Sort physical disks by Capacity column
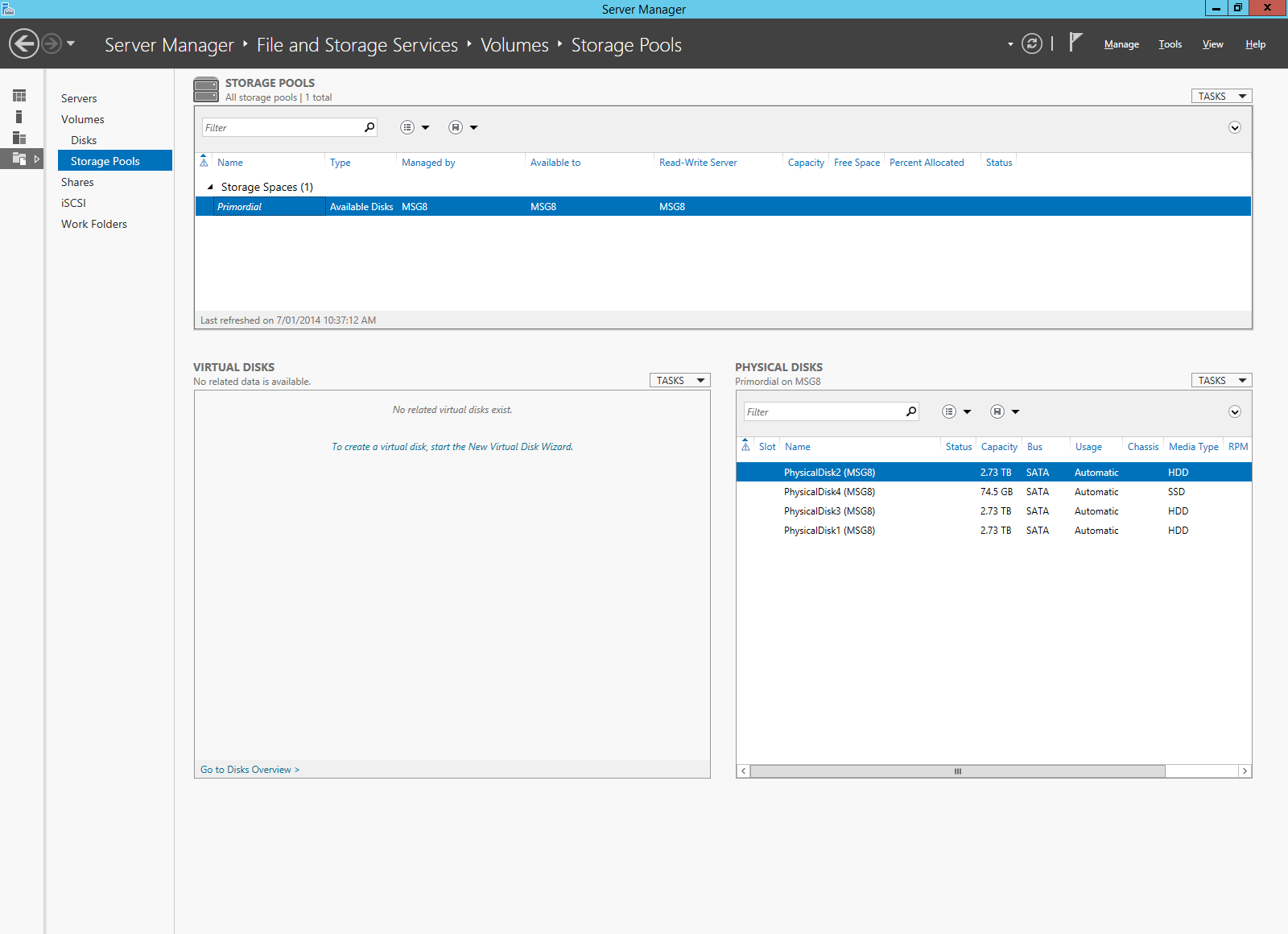Screen dimensions: 1288x934 click(x=999, y=447)
